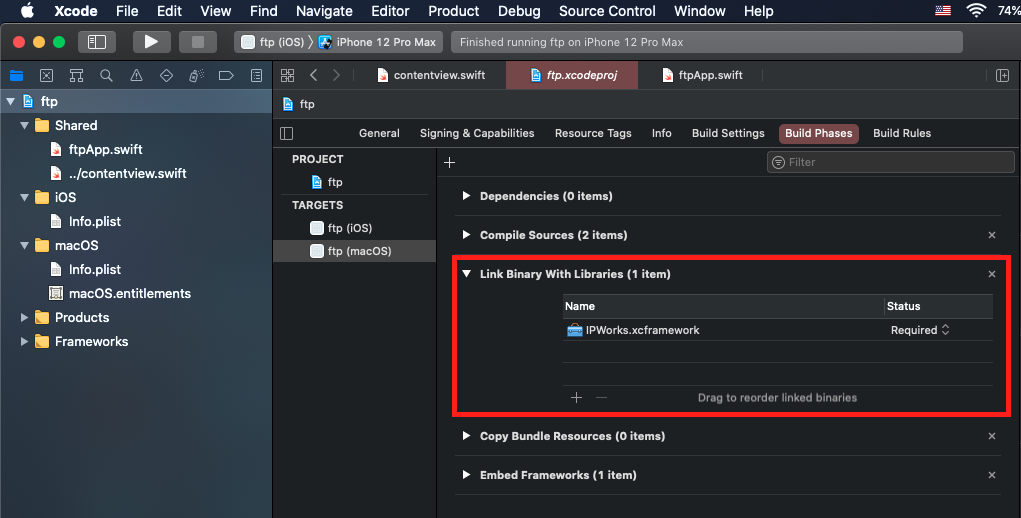Screen dimensions: 1021x518
Task: Toggle the navigator sidebar button
Action: [97, 42]
